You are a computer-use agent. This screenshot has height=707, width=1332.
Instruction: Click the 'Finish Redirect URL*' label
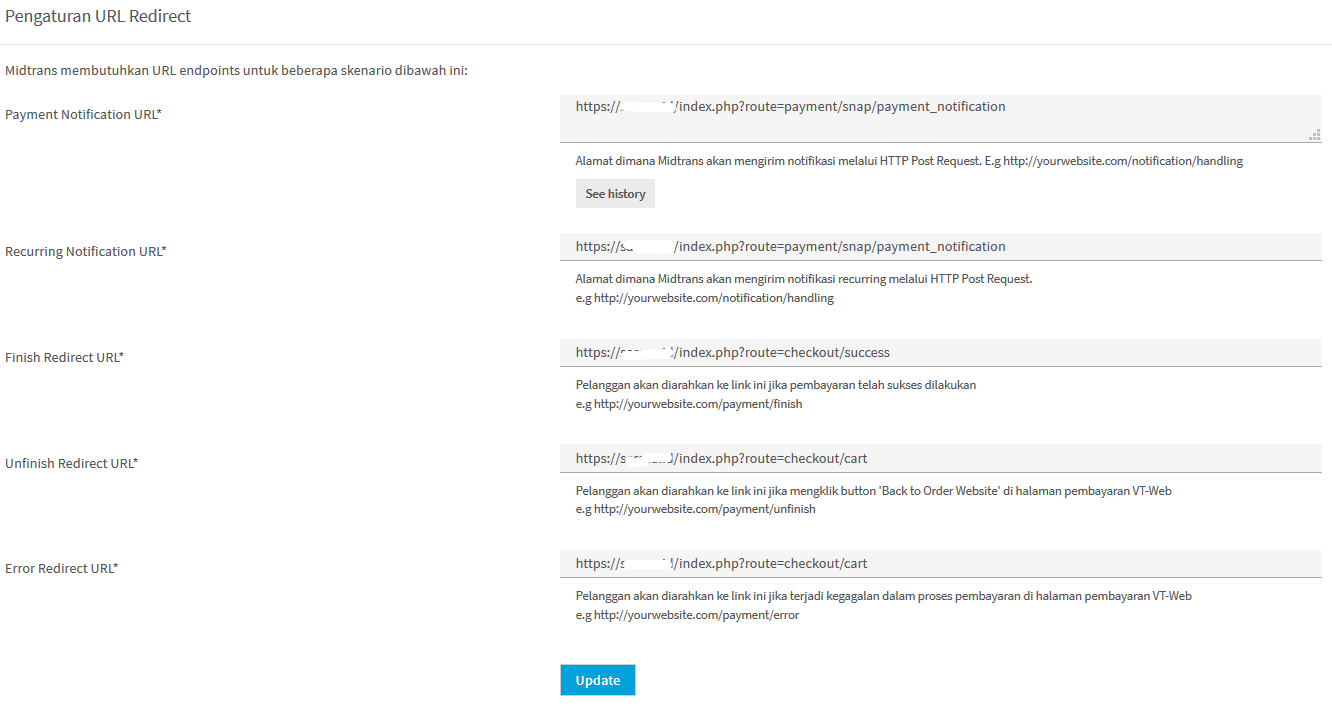64,358
